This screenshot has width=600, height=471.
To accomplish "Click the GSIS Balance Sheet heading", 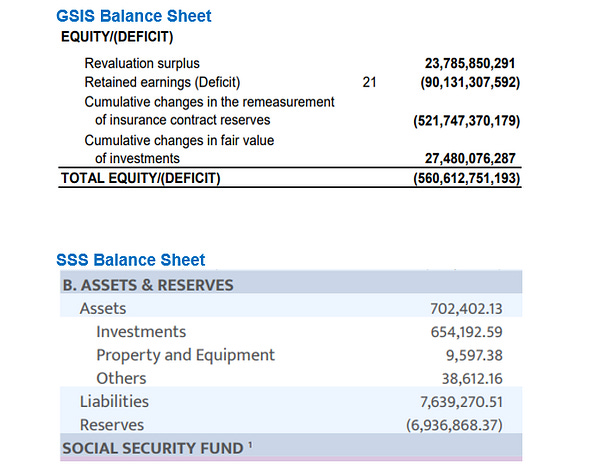I will pos(134,16).
